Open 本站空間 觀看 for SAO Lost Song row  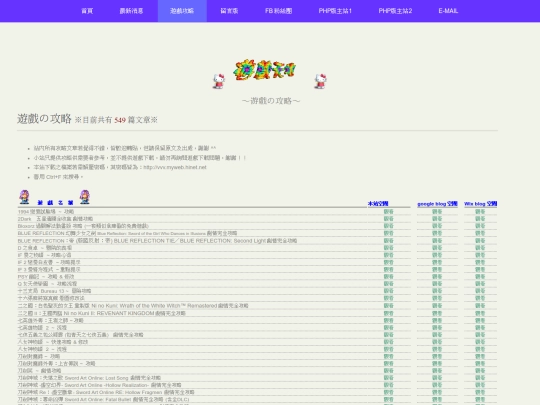(388, 378)
